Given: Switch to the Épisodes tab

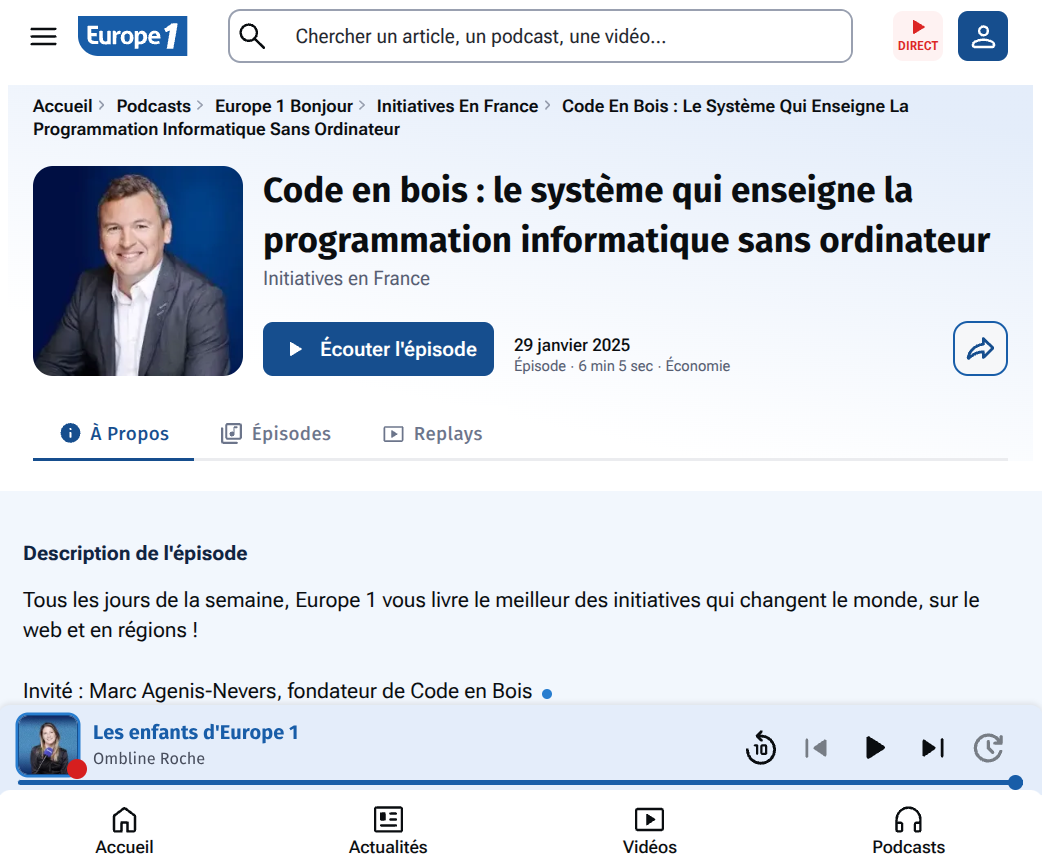Looking at the screenshot, I should pyautogui.click(x=275, y=433).
